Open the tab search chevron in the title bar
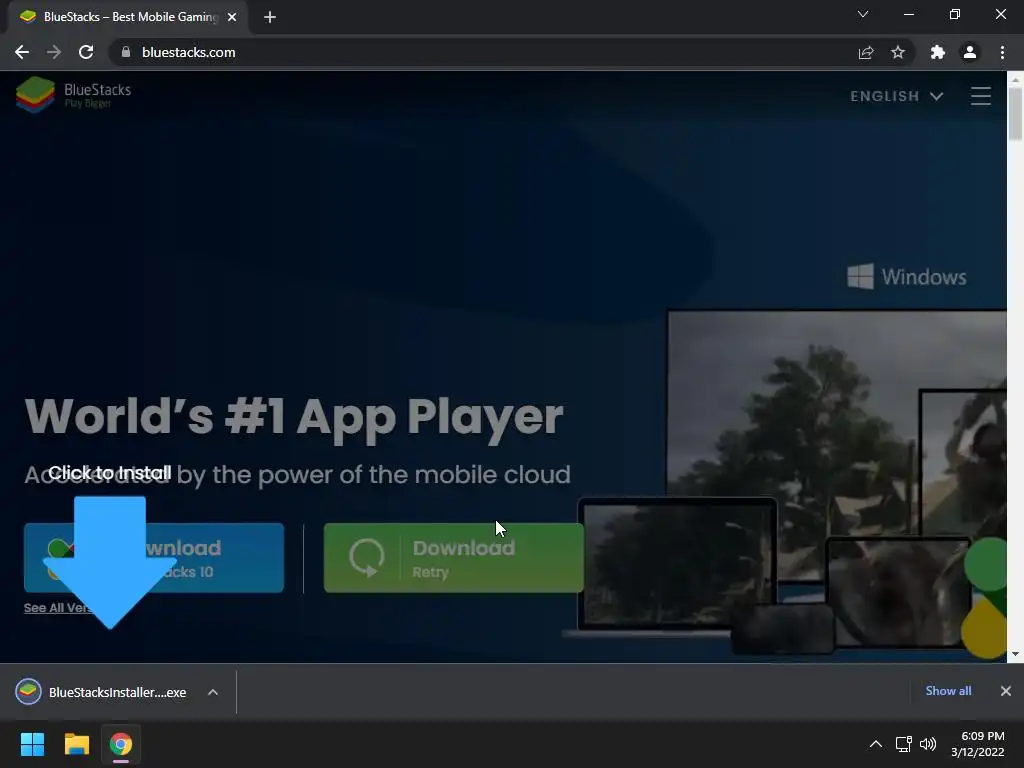The image size is (1024, 768). [x=863, y=14]
